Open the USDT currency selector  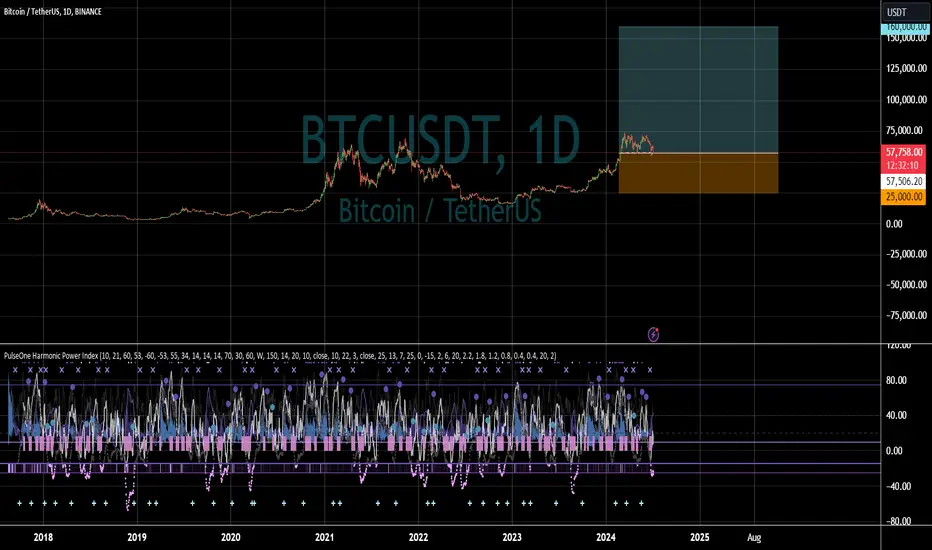pyautogui.click(x=905, y=12)
